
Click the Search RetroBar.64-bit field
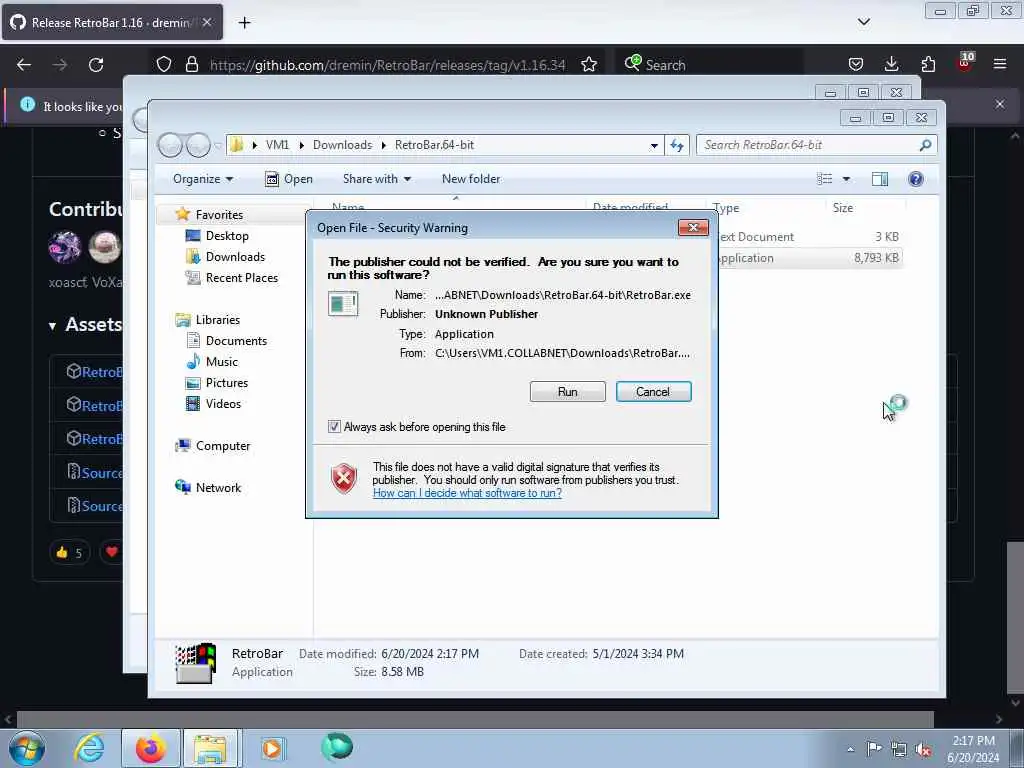point(816,145)
